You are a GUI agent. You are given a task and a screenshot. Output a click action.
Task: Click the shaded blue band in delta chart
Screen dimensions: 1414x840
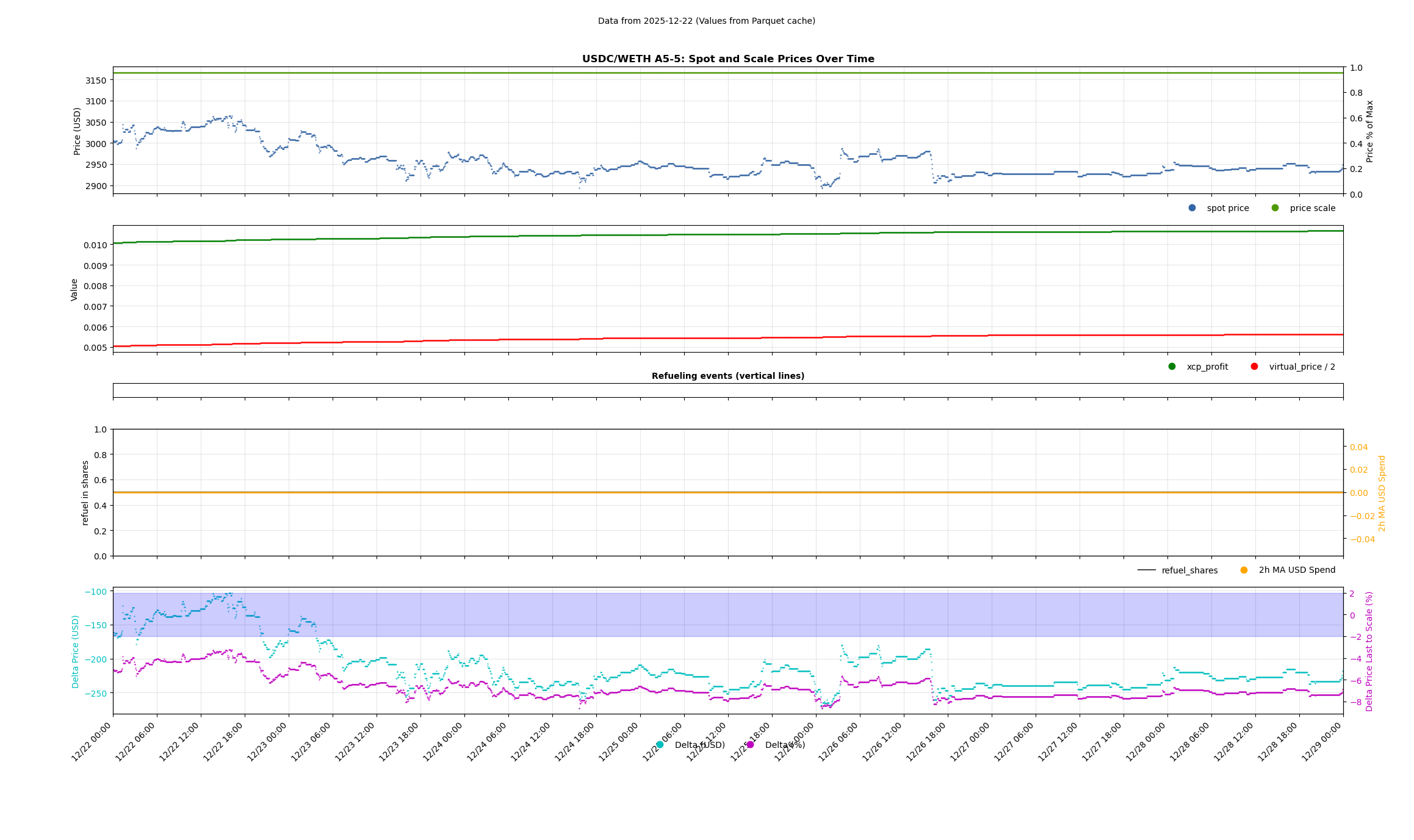(x=727, y=615)
